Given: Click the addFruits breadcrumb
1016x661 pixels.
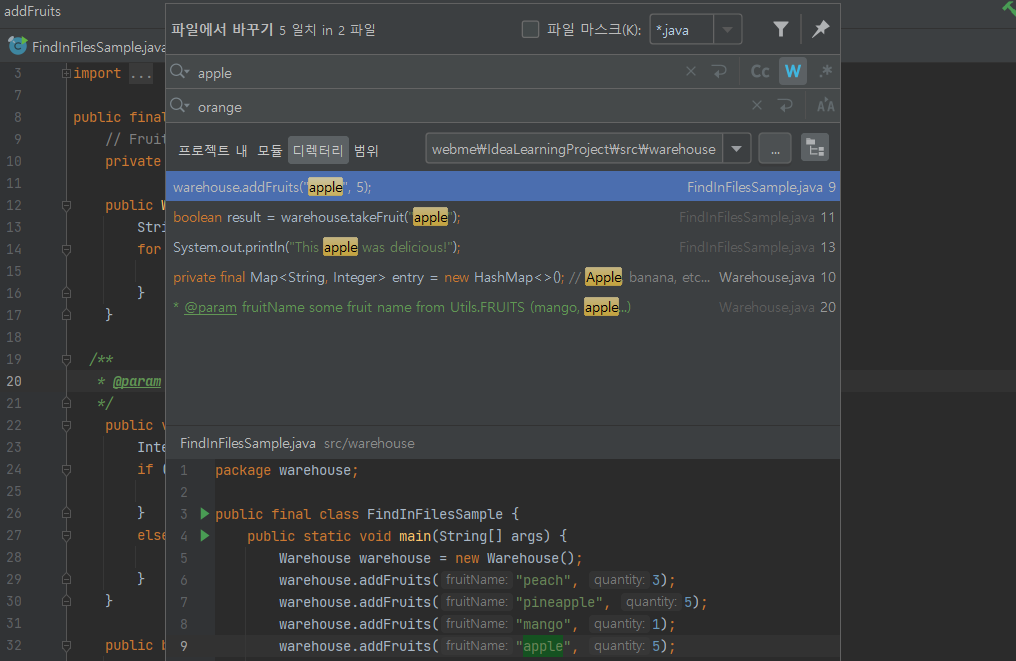Looking at the screenshot, I should tap(32, 11).
